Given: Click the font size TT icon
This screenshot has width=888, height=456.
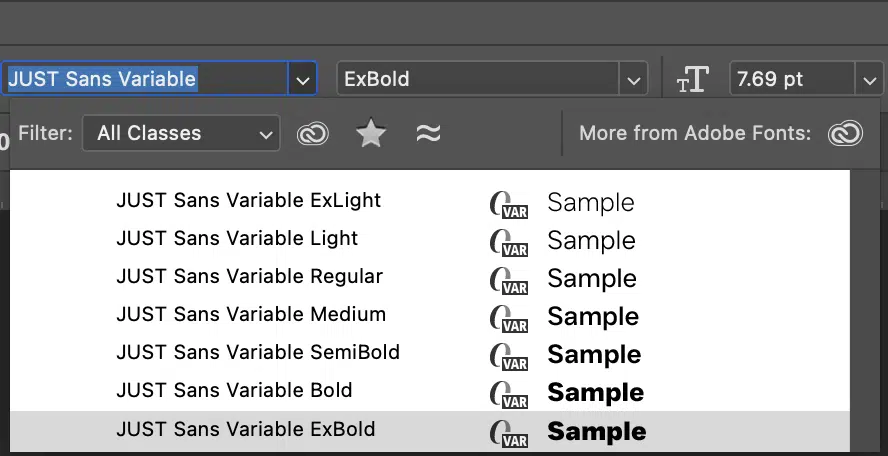Looking at the screenshot, I should (x=693, y=79).
